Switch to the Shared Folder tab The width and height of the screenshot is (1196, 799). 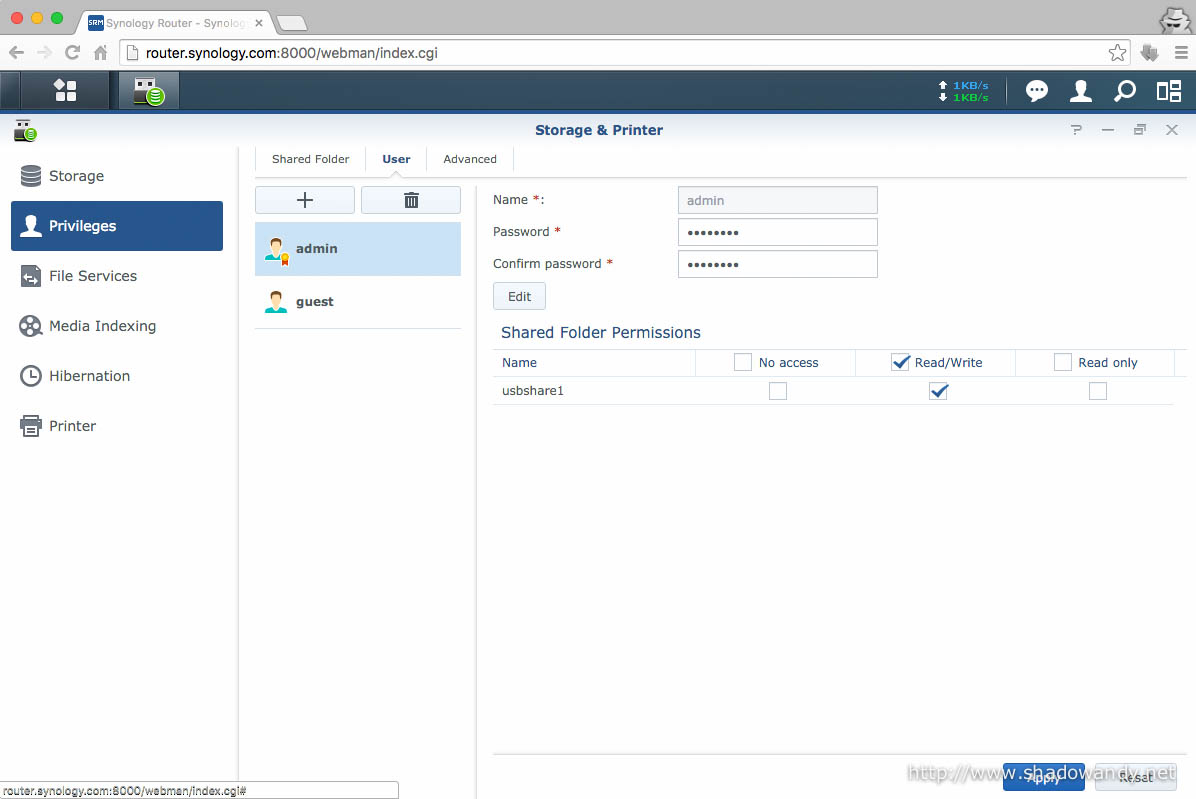pos(310,159)
